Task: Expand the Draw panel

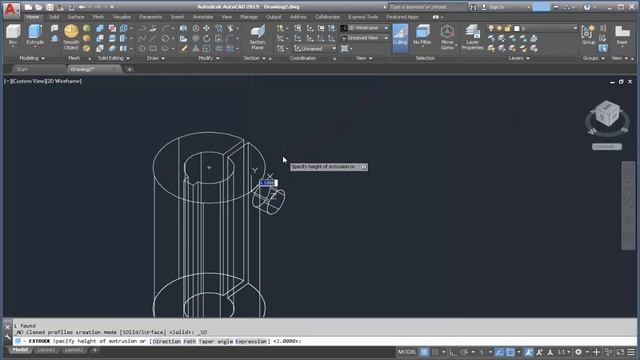Action: [x=156, y=58]
